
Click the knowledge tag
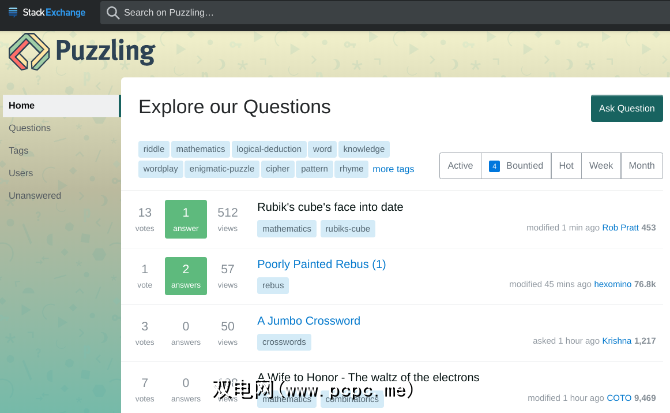pyautogui.click(x=364, y=149)
